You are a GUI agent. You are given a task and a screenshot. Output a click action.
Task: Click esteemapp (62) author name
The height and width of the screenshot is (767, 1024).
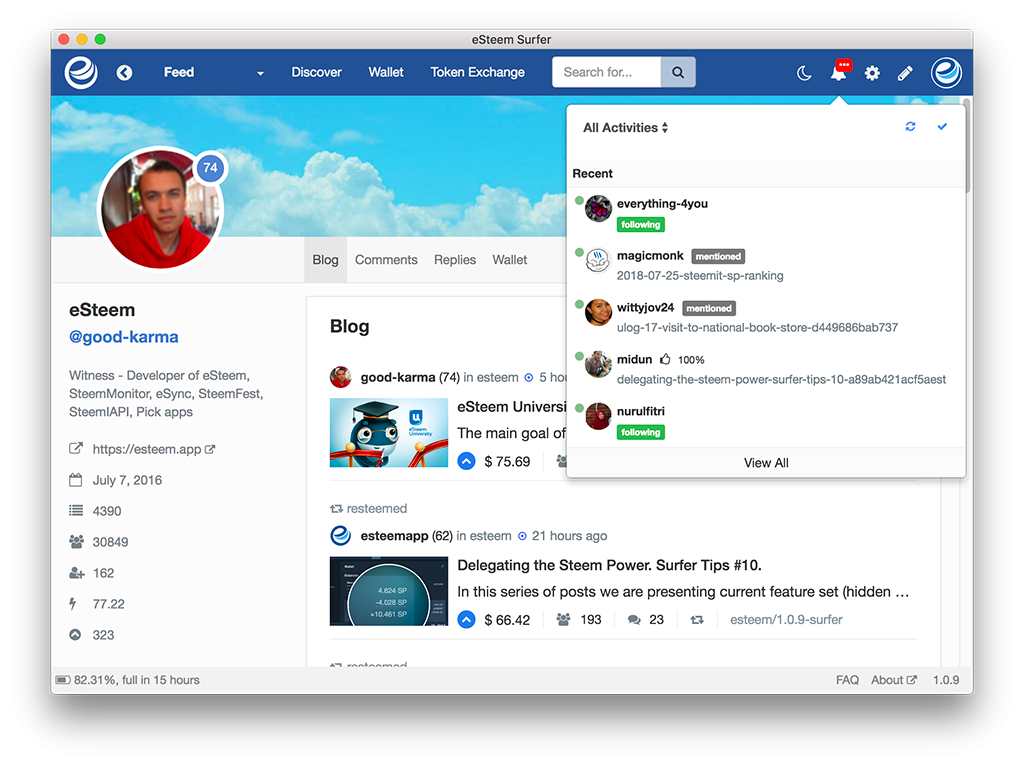tap(406, 536)
